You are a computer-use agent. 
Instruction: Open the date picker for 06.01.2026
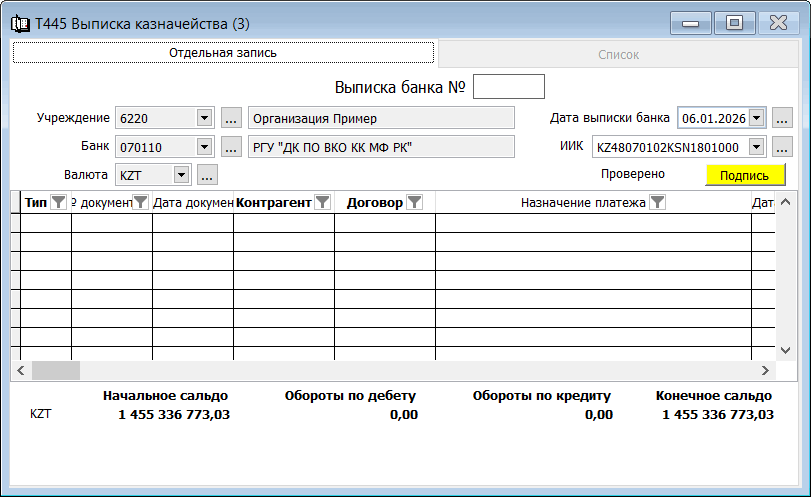[x=757, y=118]
